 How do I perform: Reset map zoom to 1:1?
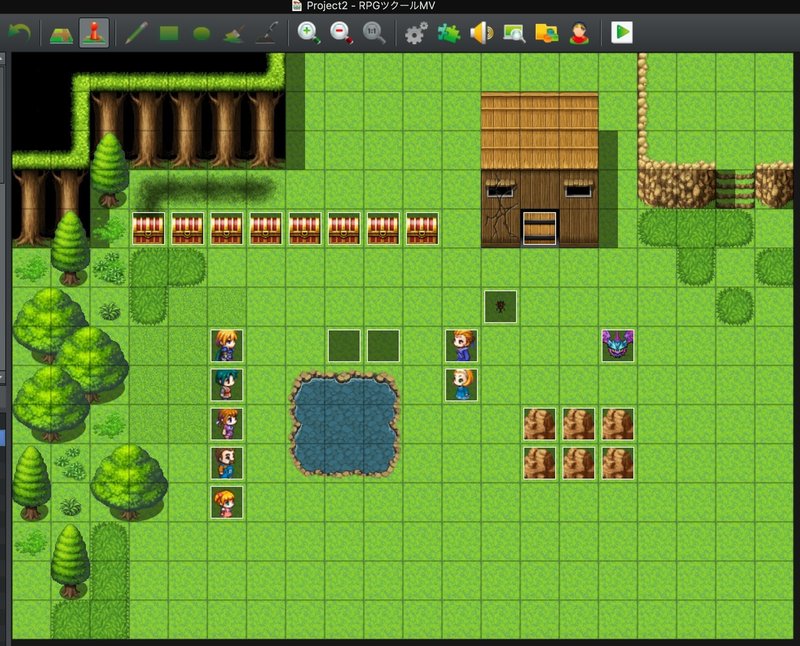tap(373, 33)
